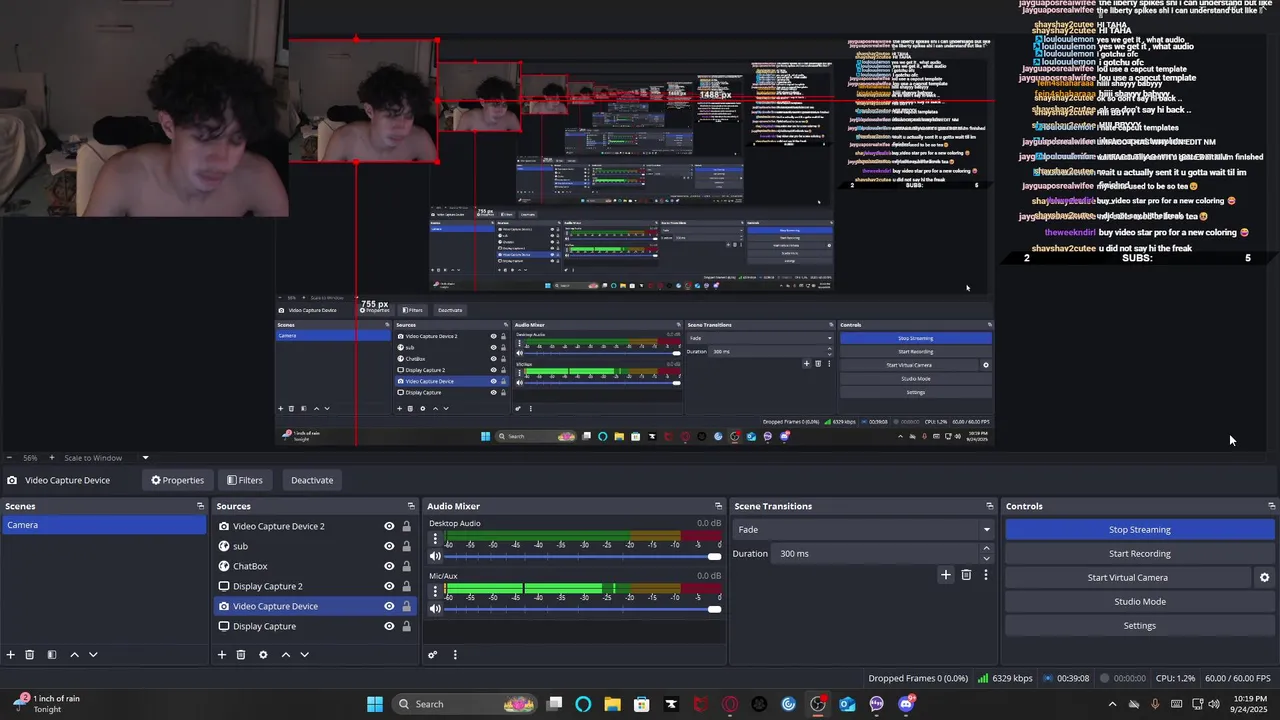Open source properties gear in Sources toolbar
The width and height of the screenshot is (1280, 720).
click(263, 655)
